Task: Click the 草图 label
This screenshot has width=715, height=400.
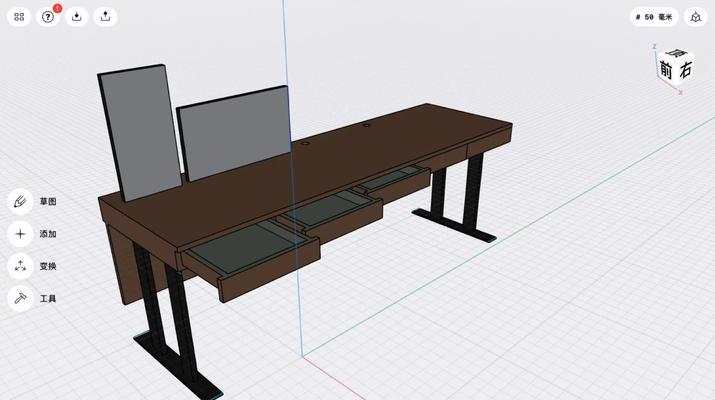Action: tap(48, 202)
